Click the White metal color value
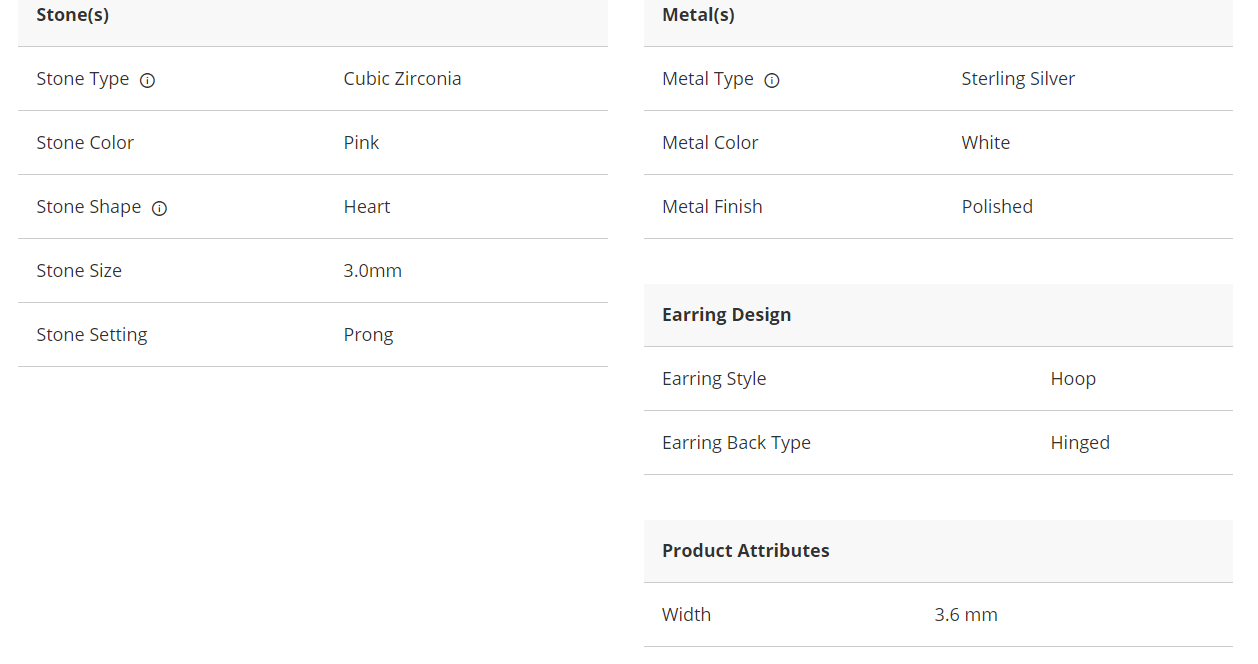Viewport: 1258px width, 664px height. (985, 143)
